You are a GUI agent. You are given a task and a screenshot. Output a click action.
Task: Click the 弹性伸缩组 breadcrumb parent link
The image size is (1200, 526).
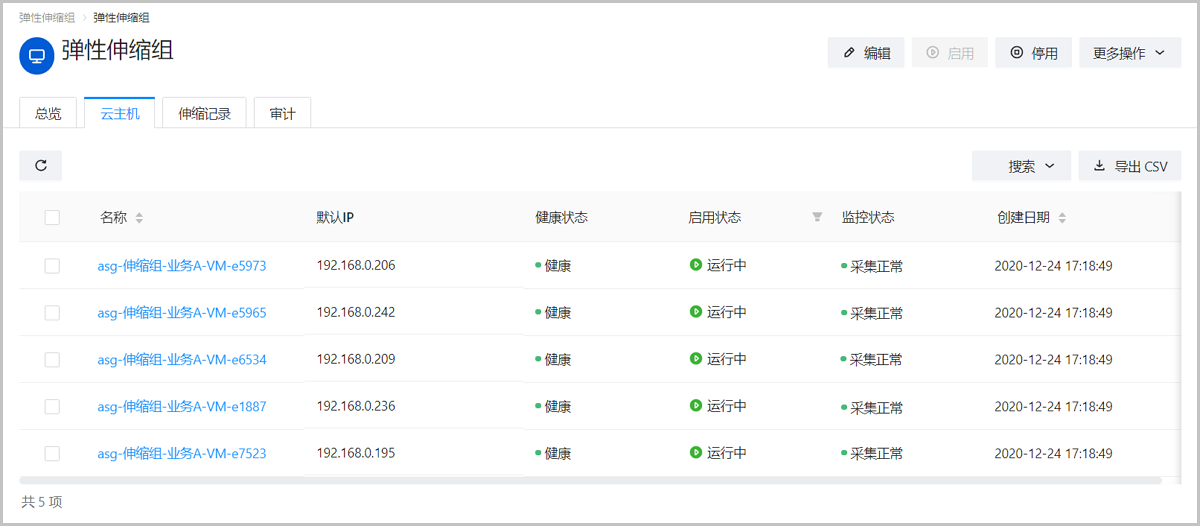(47, 18)
